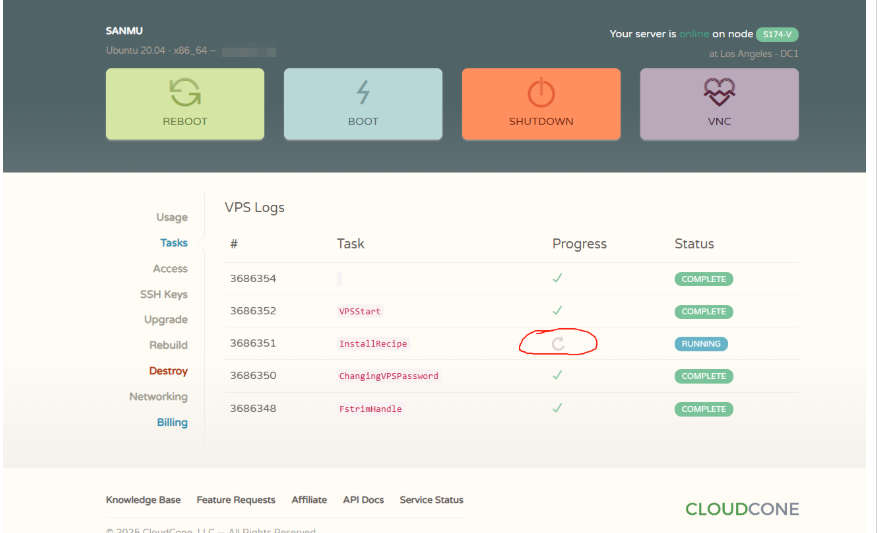
Task: Open the Feature Requests footer link
Action: 236,499
